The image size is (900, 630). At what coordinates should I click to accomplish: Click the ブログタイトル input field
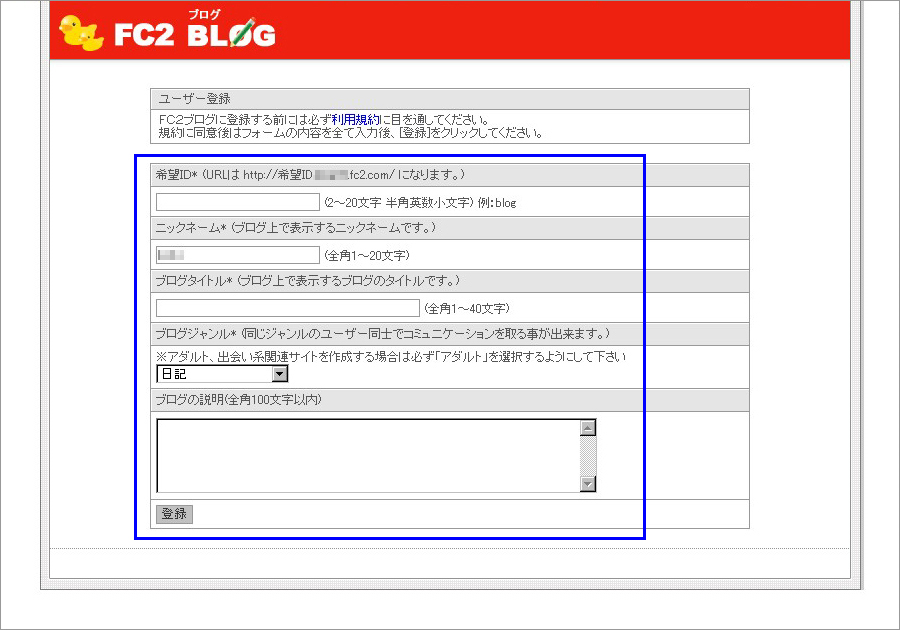click(x=288, y=308)
